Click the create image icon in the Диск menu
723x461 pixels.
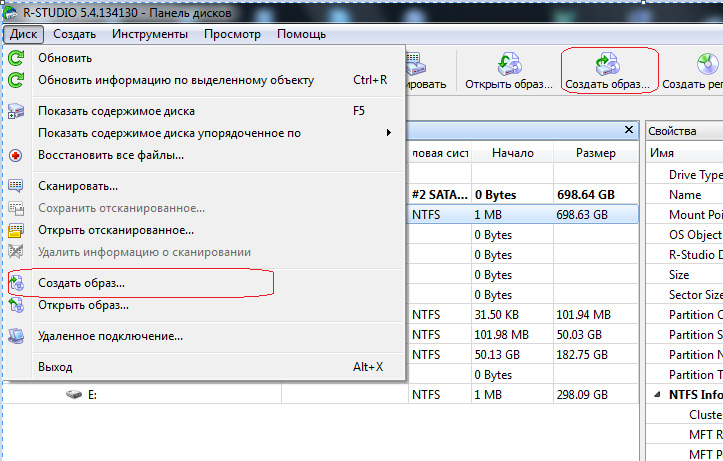coord(17,284)
